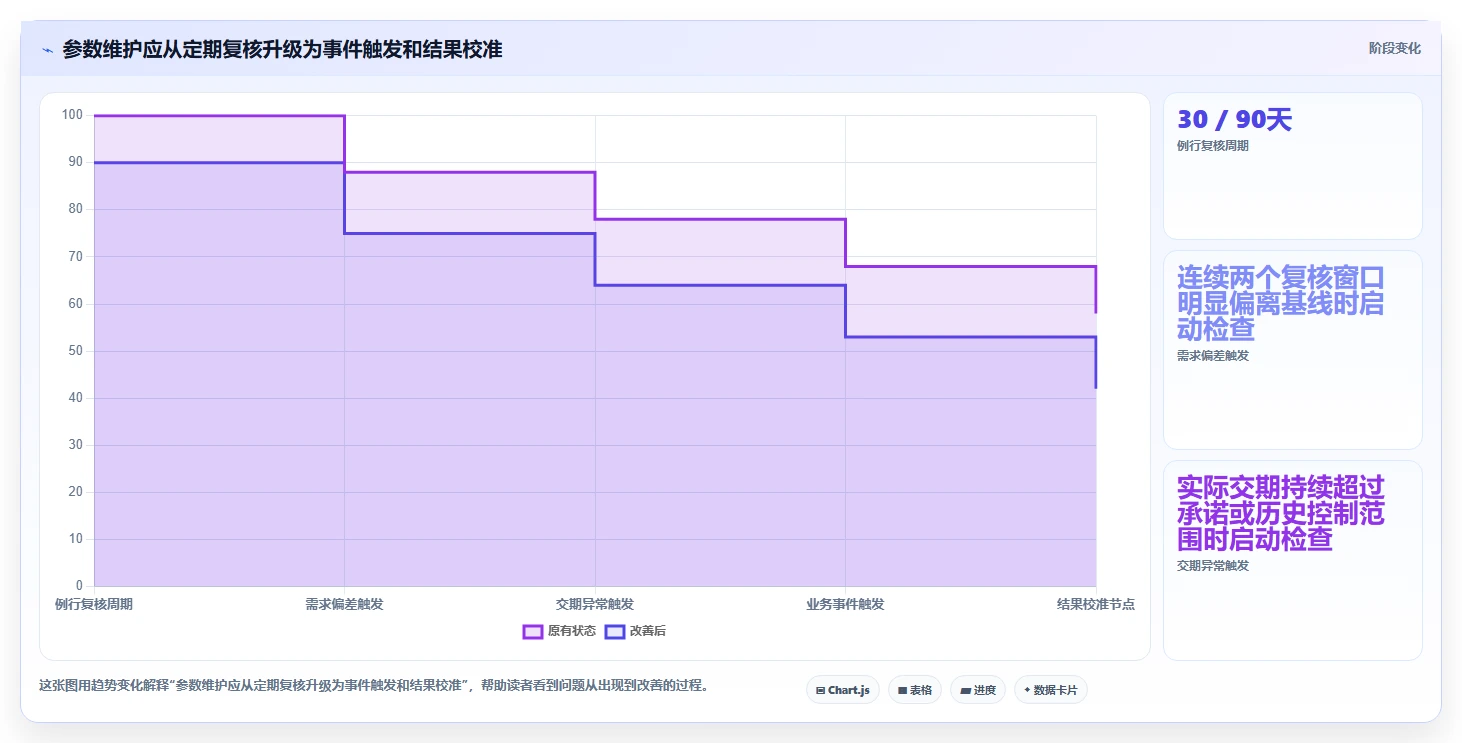
Task: Click x-axis label 结果校准节点
Action: 1096,604
